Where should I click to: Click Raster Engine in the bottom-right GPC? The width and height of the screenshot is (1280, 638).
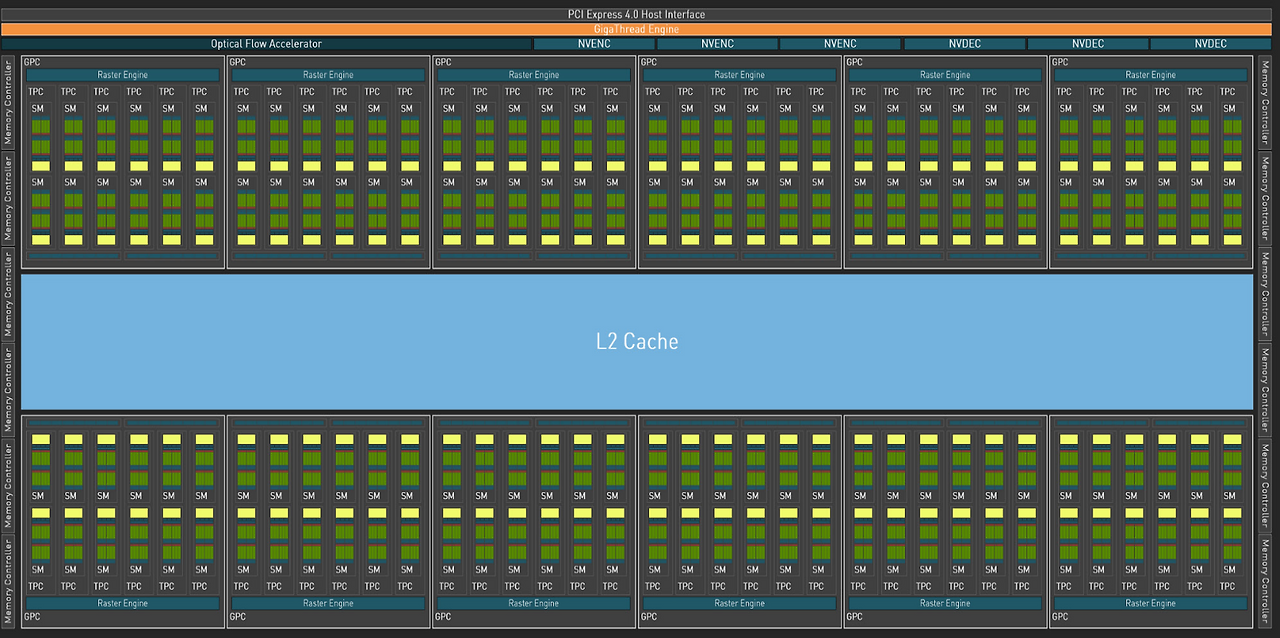click(x=1150, y=603)
